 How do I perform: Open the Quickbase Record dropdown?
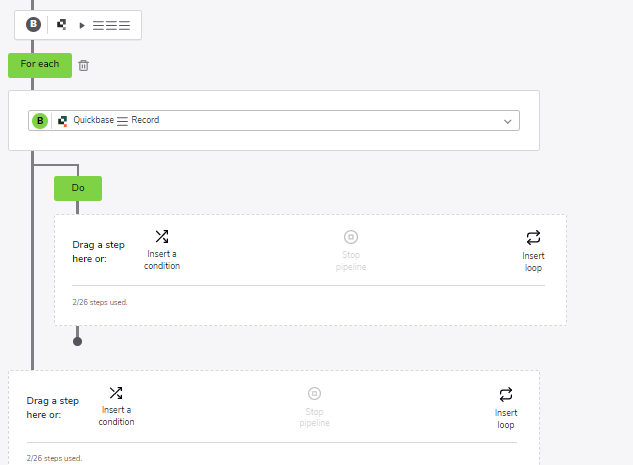[x=274, y=120]
